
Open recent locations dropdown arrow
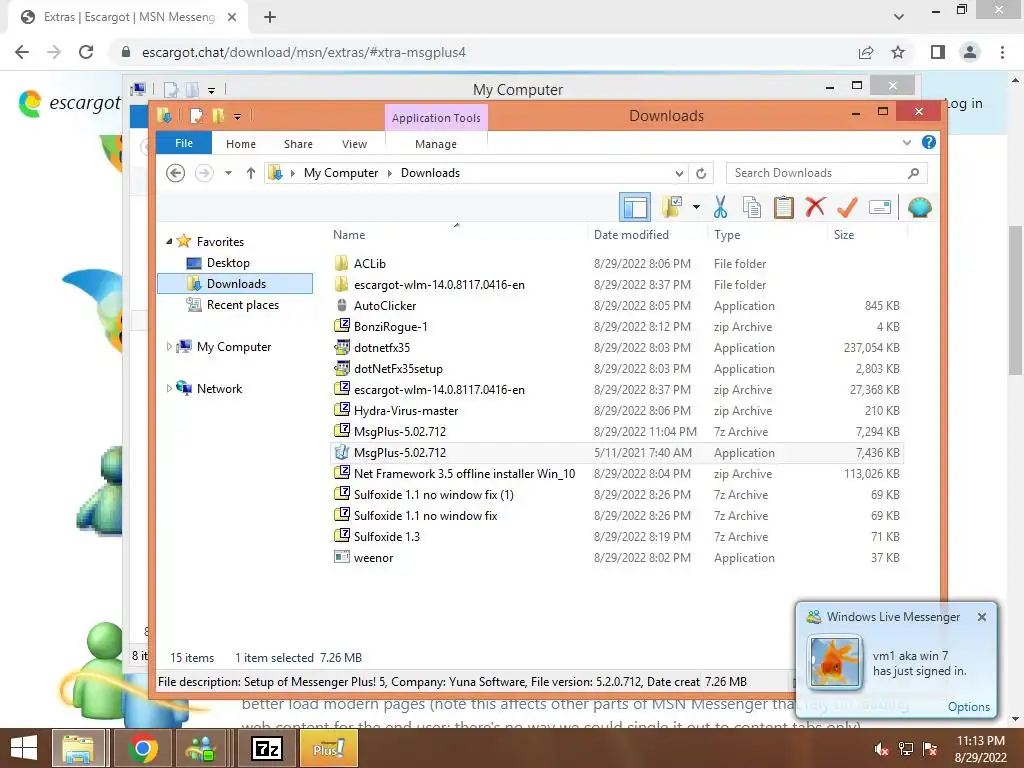tap(228, 173)
